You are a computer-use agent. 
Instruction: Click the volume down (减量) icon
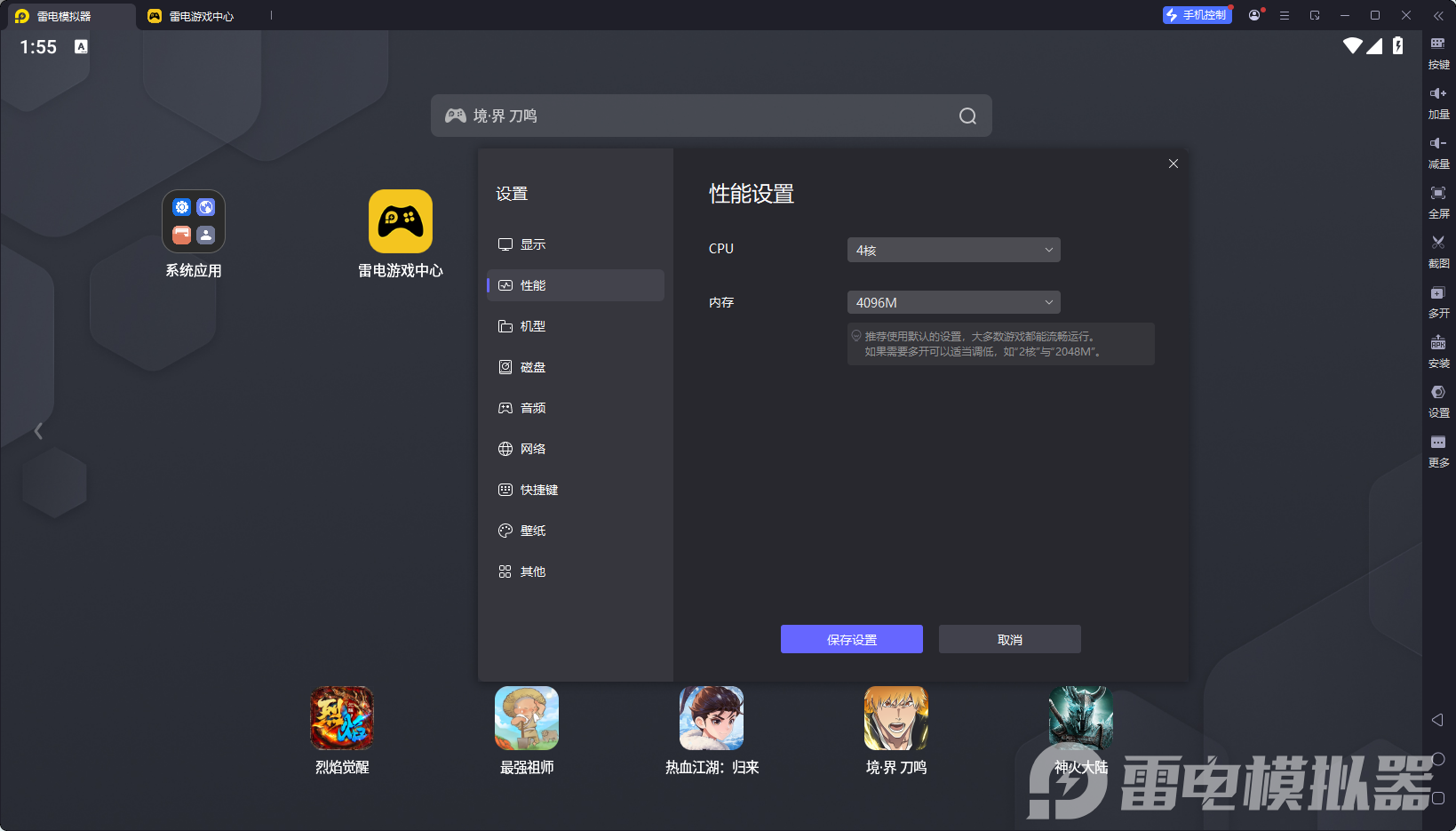(1437, 144)
